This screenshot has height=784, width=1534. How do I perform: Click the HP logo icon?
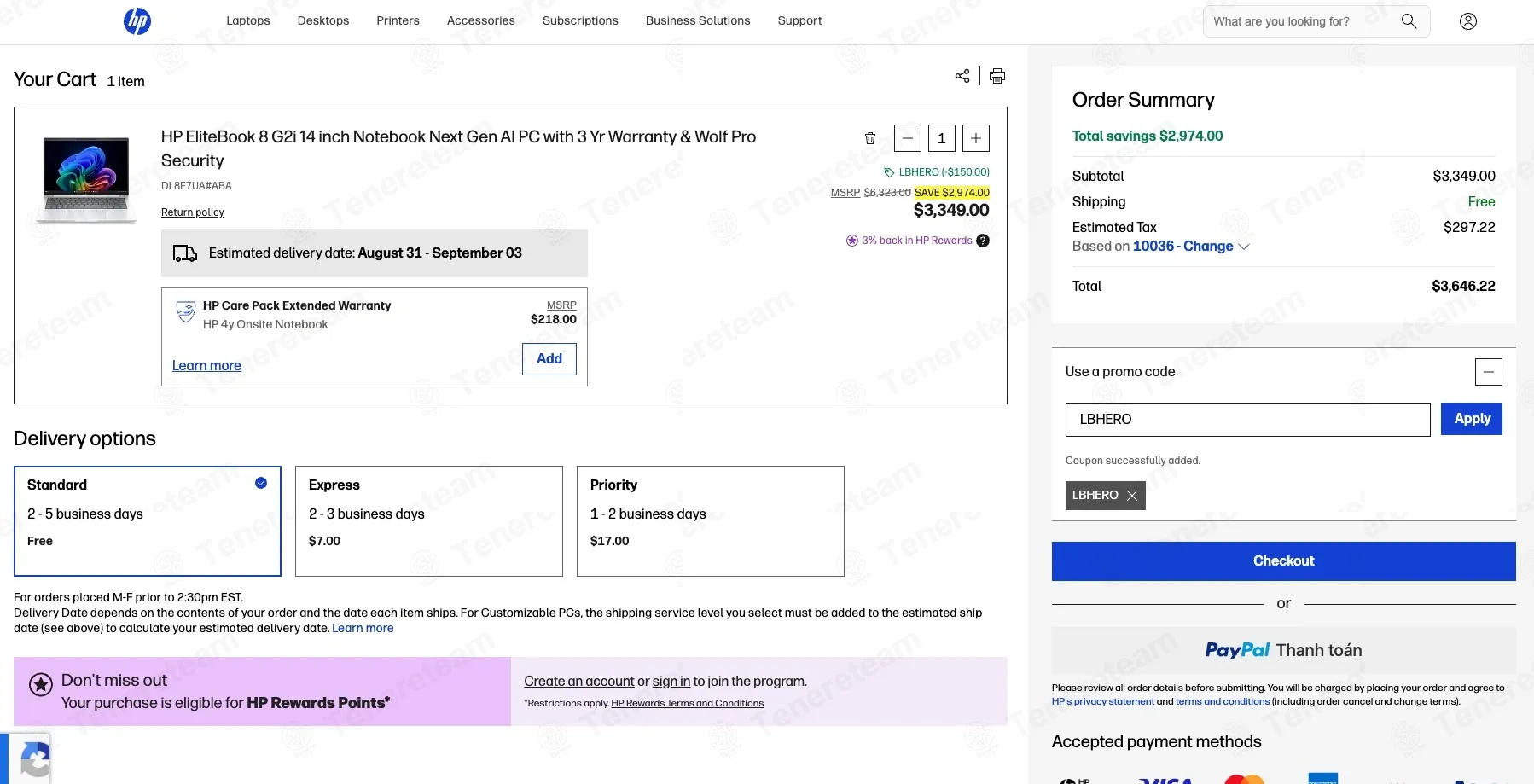click(137, 21)
